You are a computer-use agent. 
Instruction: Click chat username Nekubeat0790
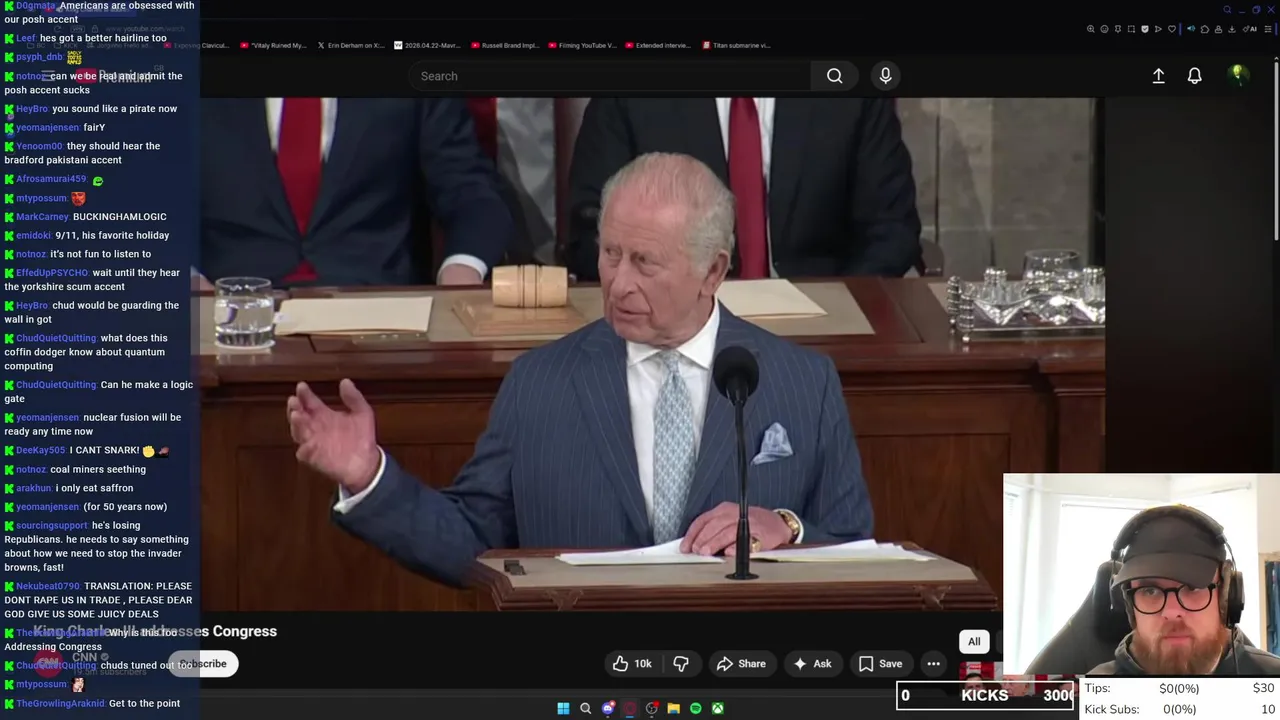coord(48,586)
